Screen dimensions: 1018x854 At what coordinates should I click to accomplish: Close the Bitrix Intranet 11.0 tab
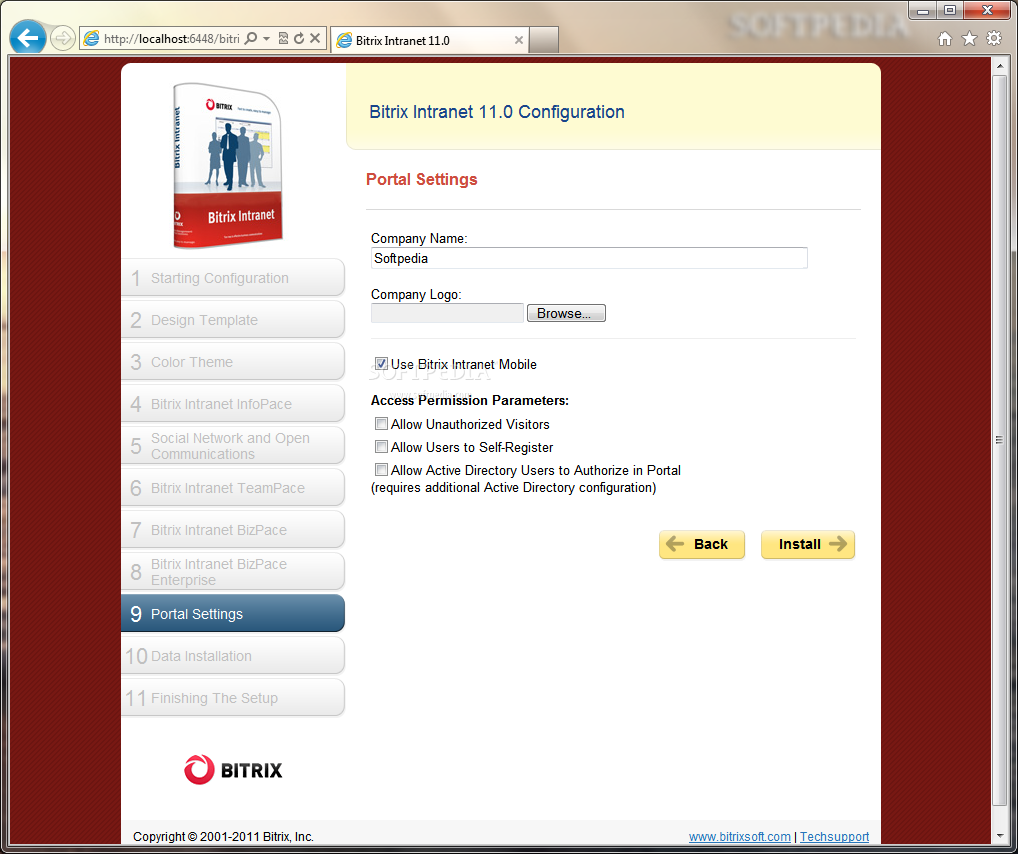(519, 40)
